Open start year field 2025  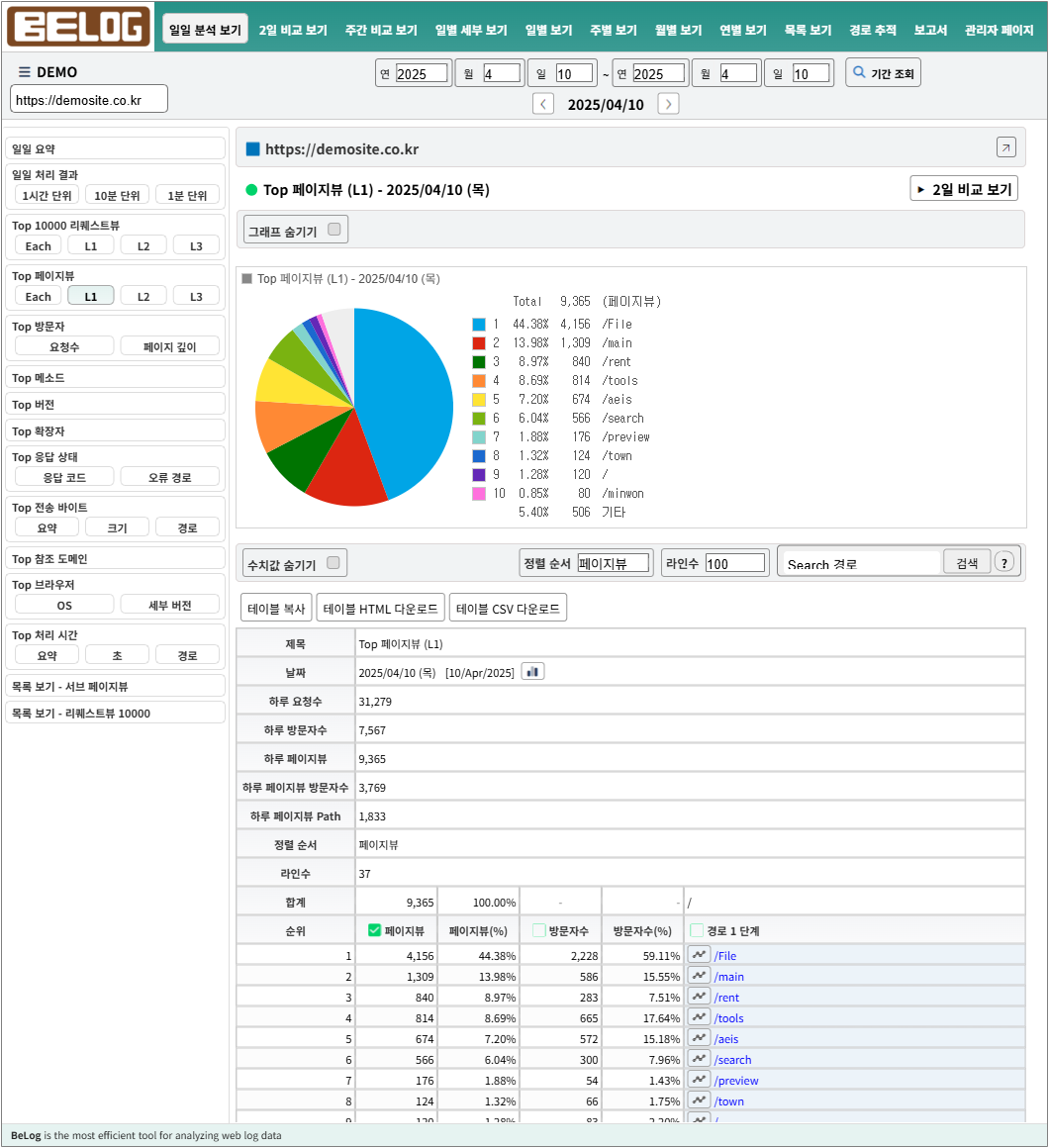tap(422, 73)
